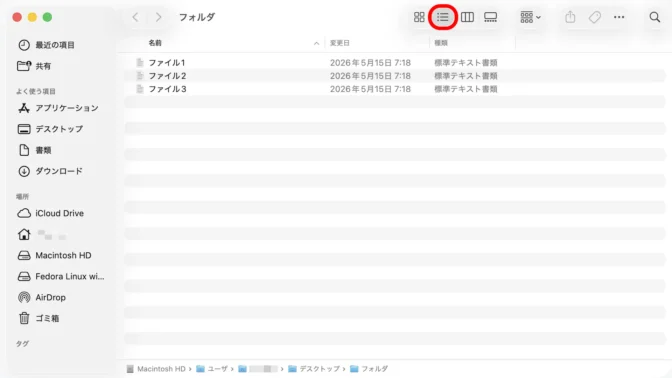Click the home folder house icon
The height and width of the screenshot is (378, 672).
pyautogui.click(x=24, y=234)
